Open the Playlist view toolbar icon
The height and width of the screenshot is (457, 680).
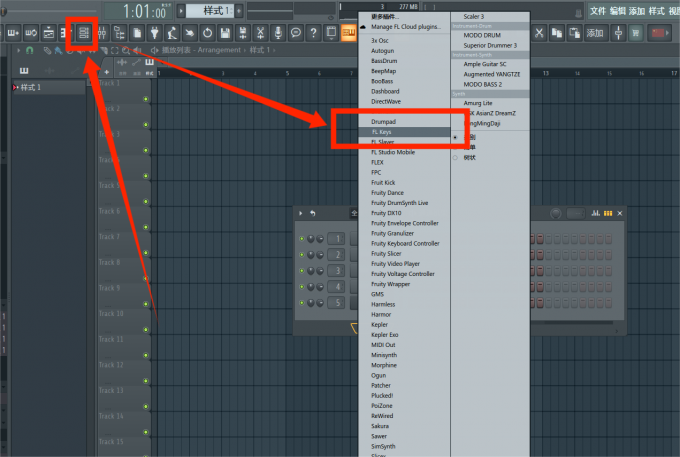pos(49,33)
